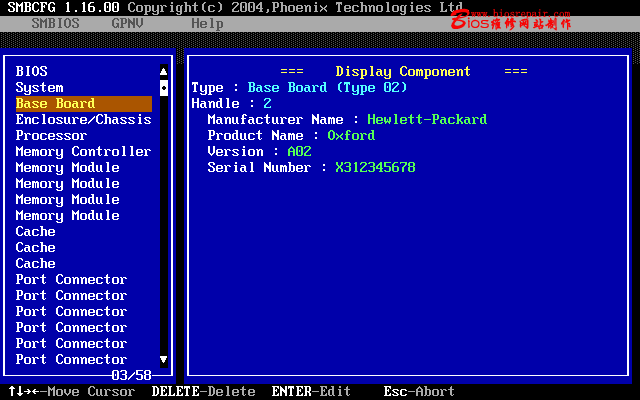
Task: Click the Serial Number label
Action: (x=259, y=168)
